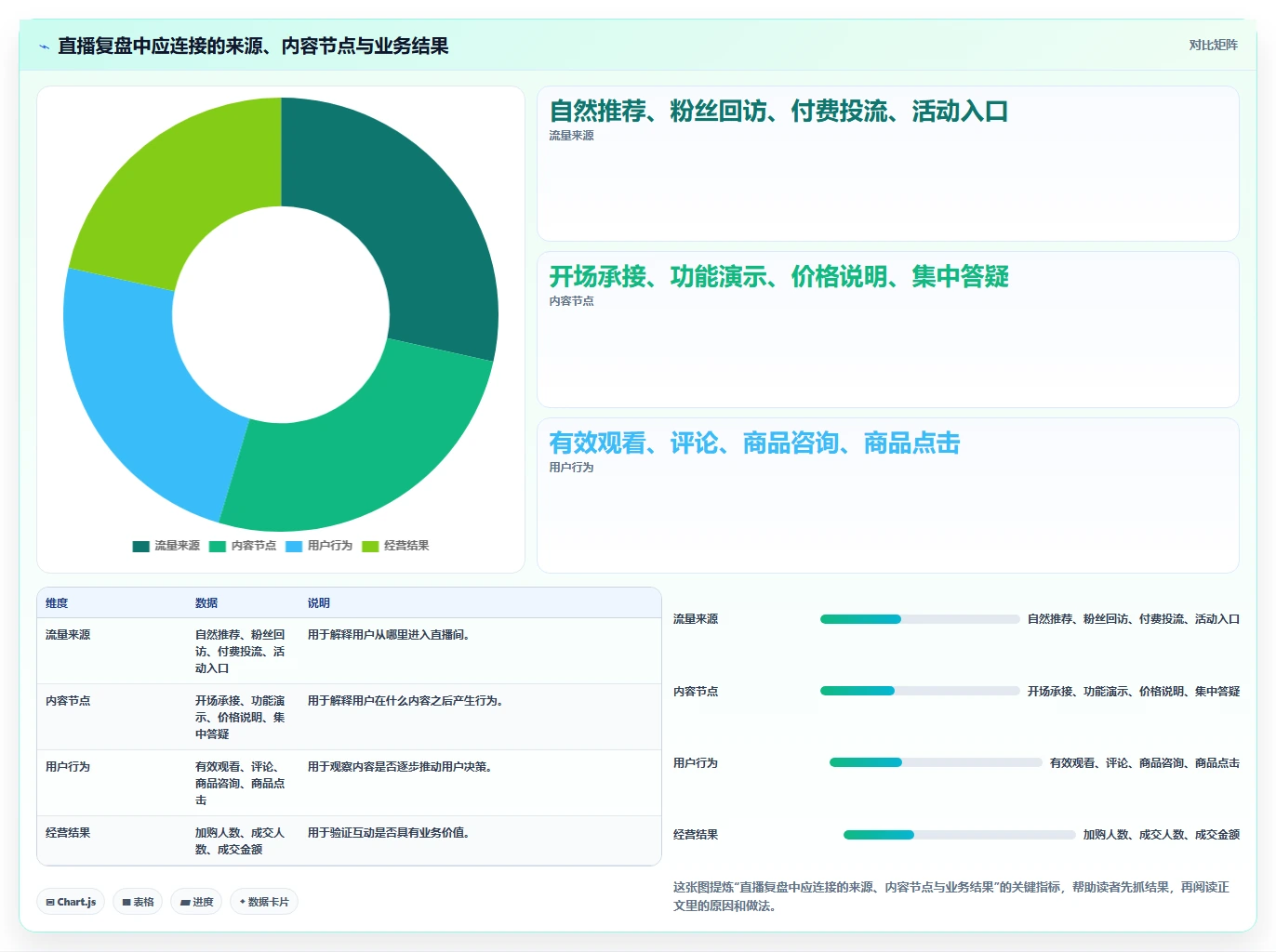Click the 内容节点 progress bar

pos(920,691)
